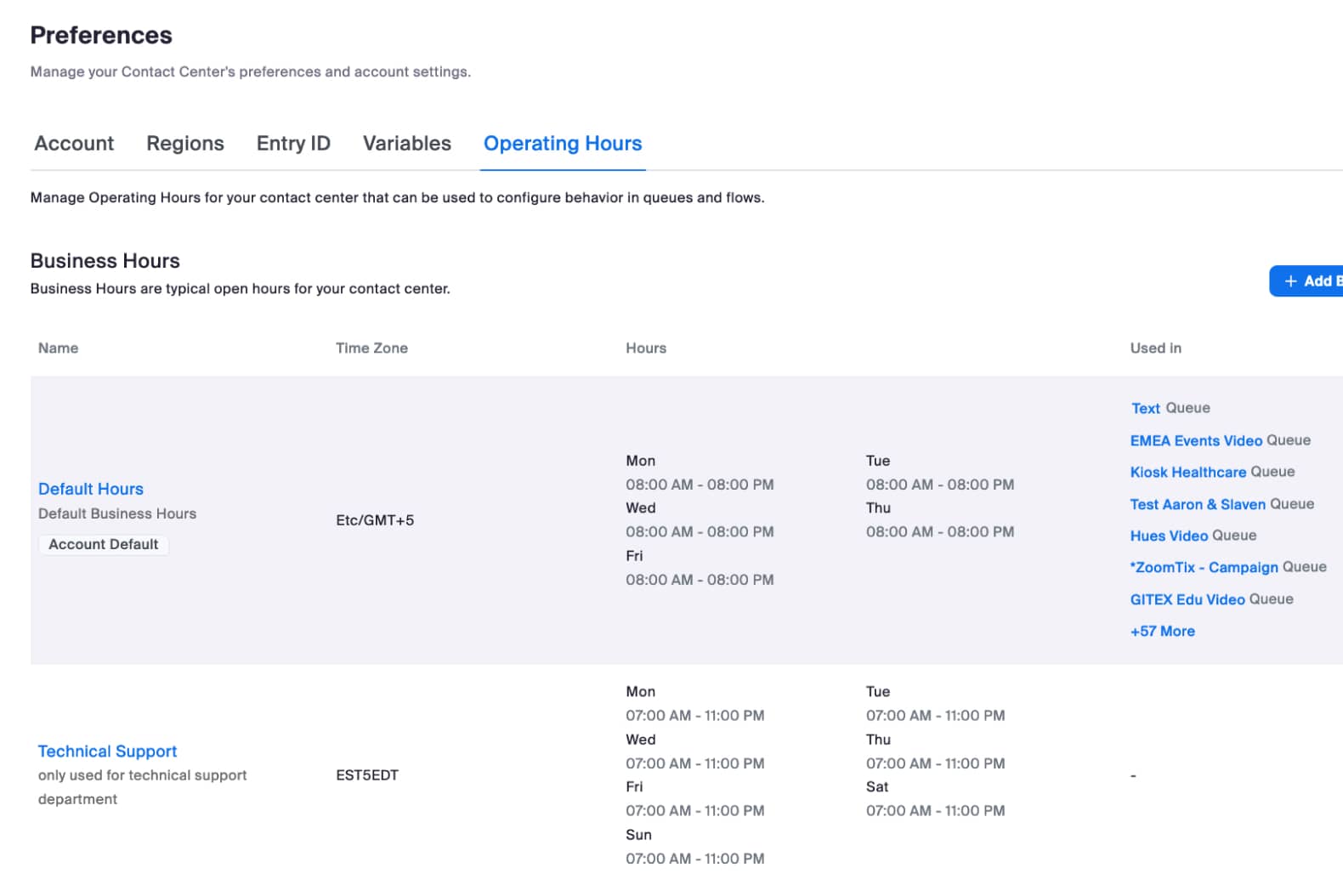This screenshot has height=896, width=1343.
Task: Switch to the Account tab
Action: (x=74, y=144)
